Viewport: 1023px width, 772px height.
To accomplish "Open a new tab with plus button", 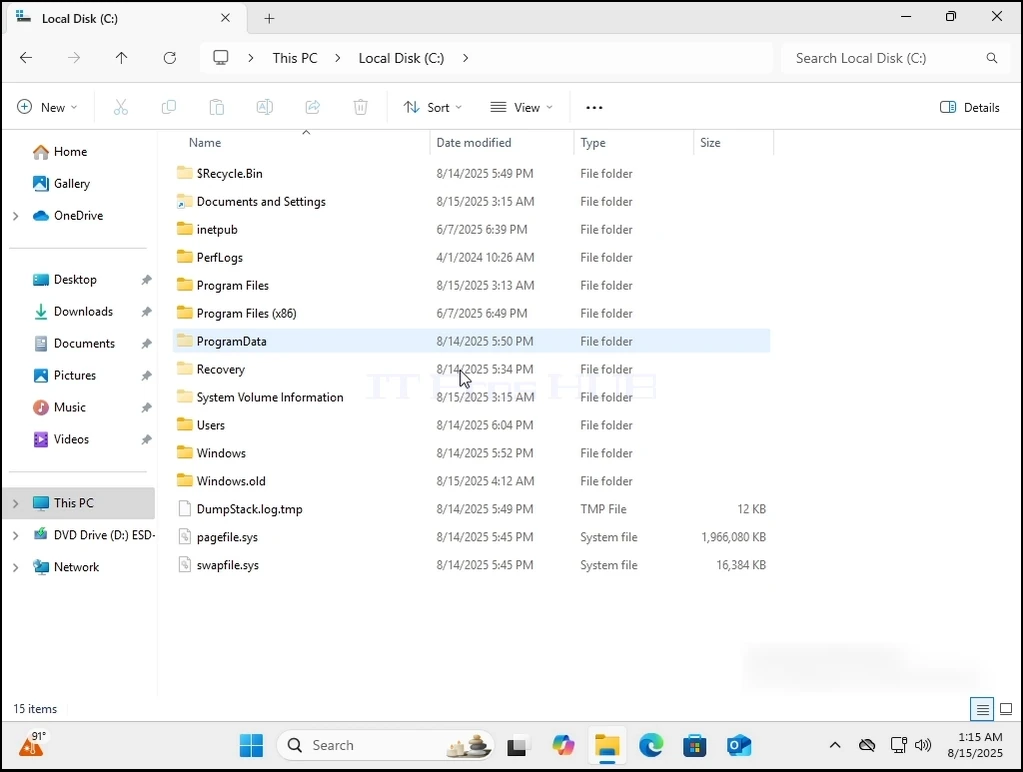I will (269, 18).
